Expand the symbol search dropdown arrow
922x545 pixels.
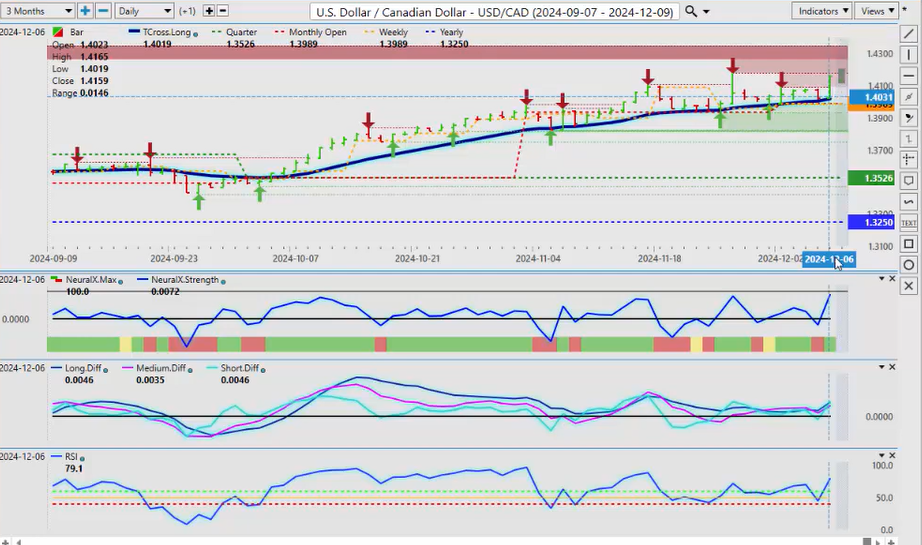coord(707,12)
